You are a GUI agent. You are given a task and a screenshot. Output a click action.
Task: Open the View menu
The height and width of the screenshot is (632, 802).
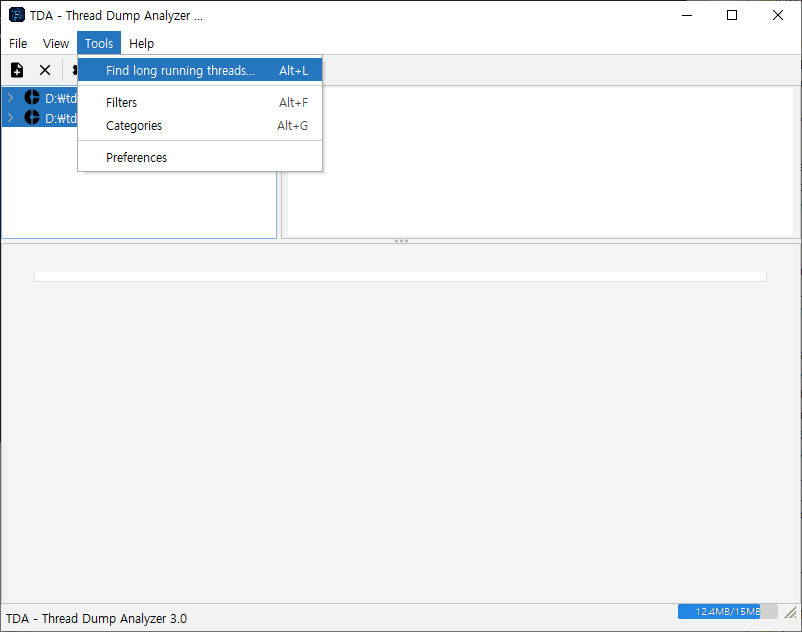56,44
